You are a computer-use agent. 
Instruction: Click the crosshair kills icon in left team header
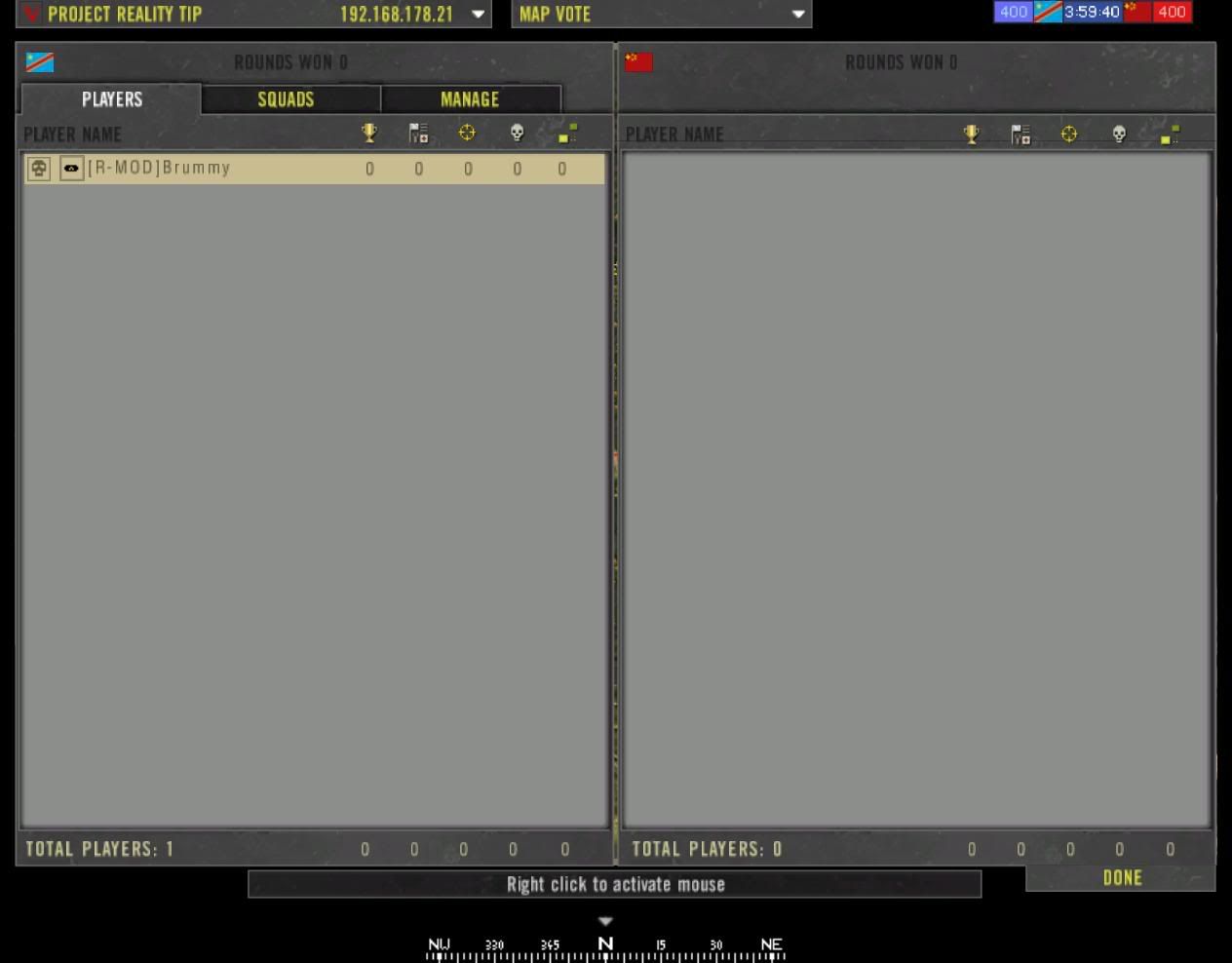(467, 133)
